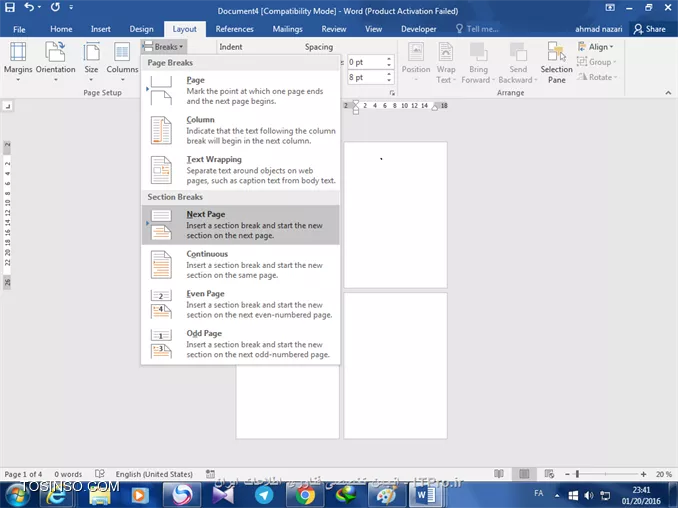Open the page Size dropdown
The height and width of the screenshot is (508, 678).
pyautogui.click(x=91, y=62)
